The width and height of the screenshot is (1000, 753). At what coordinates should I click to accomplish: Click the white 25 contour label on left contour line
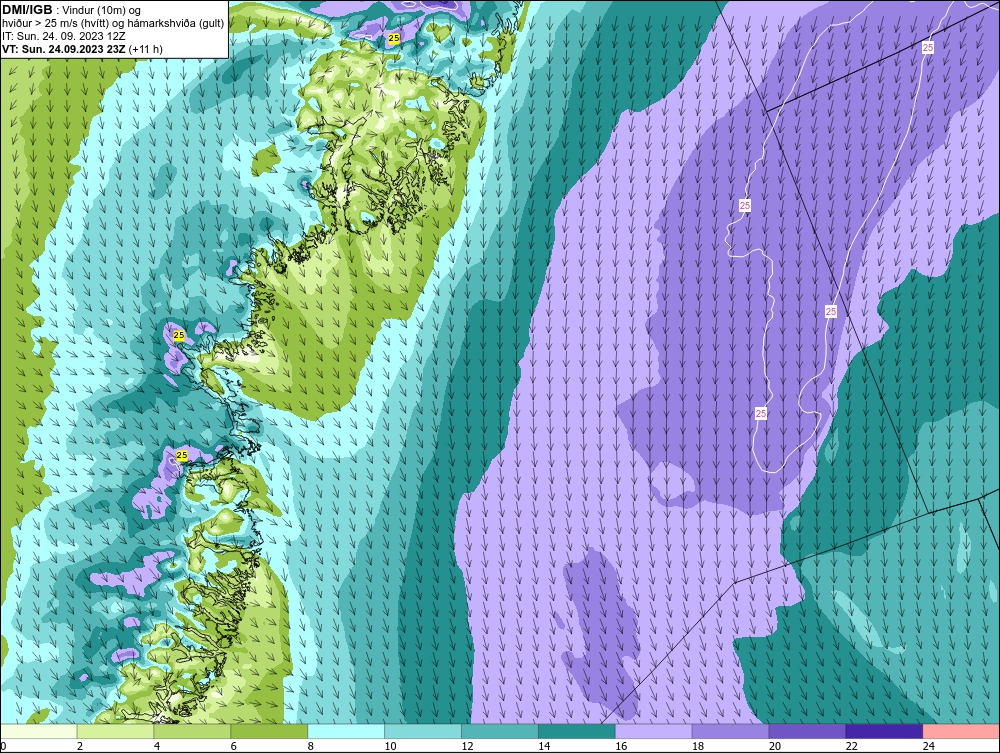pyautogui.click(x=745, y=205)
